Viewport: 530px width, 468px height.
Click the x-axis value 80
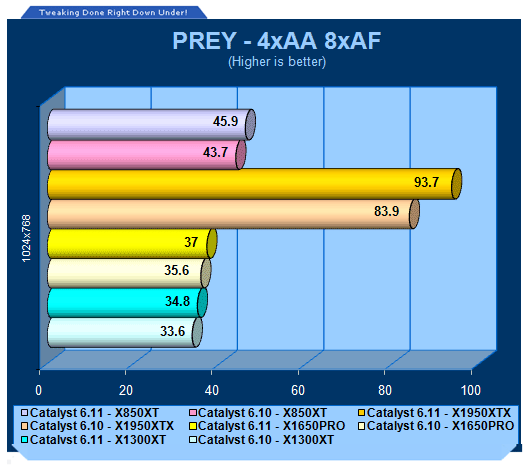pos(385,390)
